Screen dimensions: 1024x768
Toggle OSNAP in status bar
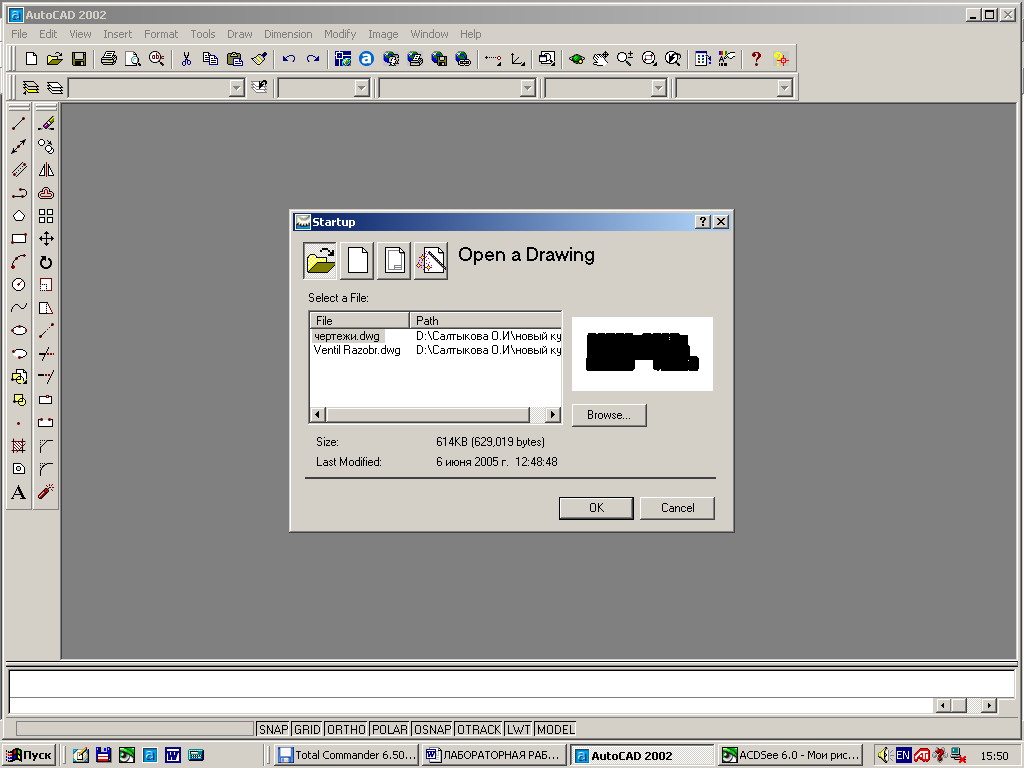pos(432,729)
